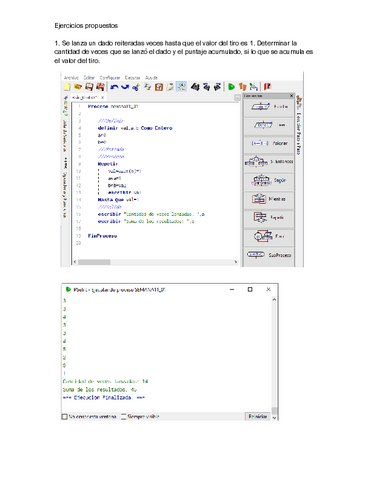Click the New file icon in PSeInt toolbar
The width and height of the screenshot is (371, 480).
[x=67, y=87]
